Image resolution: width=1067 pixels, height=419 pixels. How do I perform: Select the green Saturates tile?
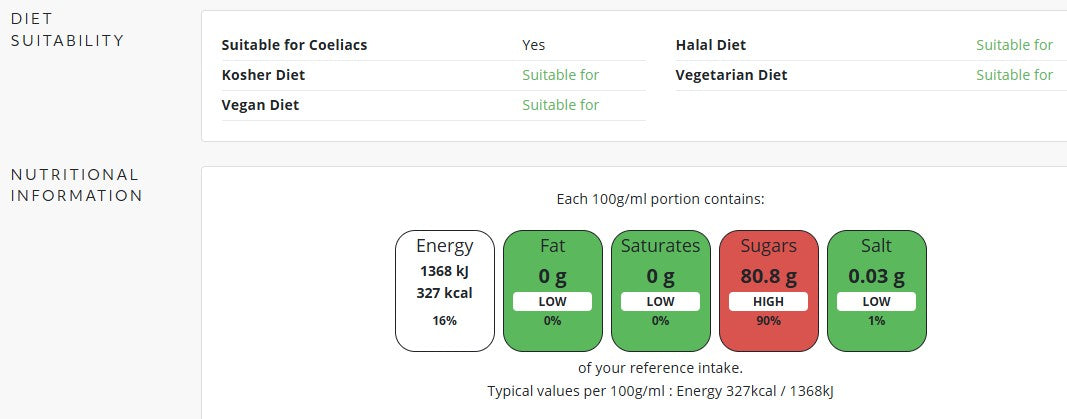pos(660,290)
